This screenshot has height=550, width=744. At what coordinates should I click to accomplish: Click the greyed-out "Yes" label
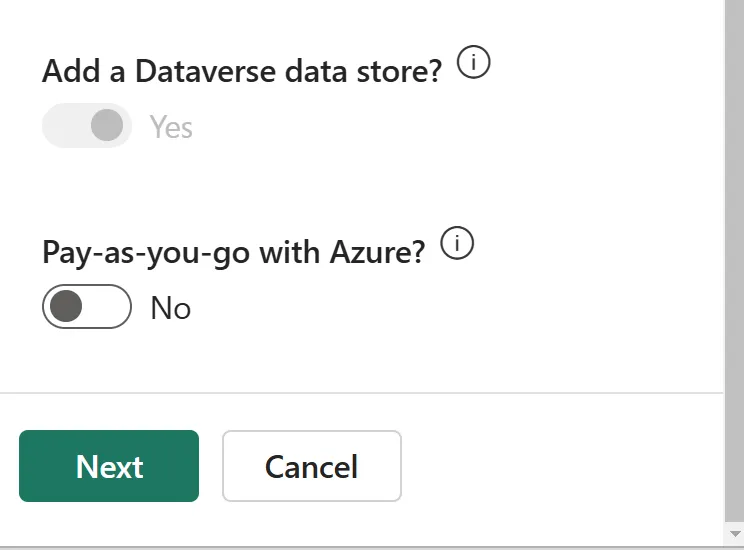click(171, 127)
